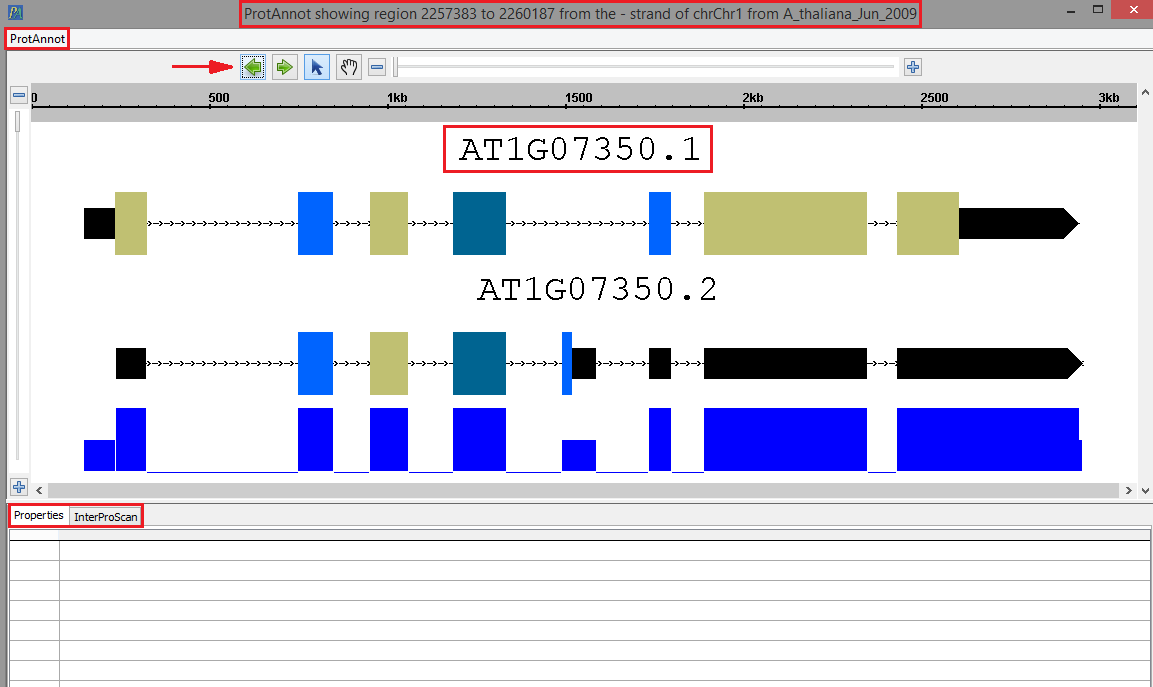The height and width of the screenshot is (687, 1153).
Task: Click the first row of properties table
Action: (x=579, y=551)
